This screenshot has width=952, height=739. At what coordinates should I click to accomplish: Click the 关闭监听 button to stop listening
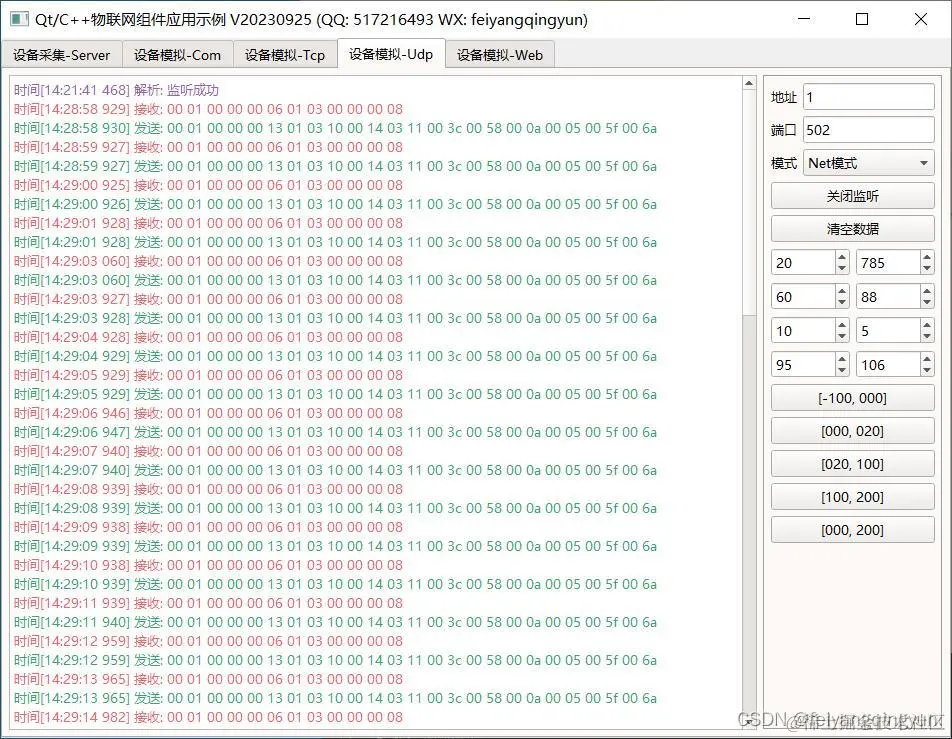pos(852,195)
